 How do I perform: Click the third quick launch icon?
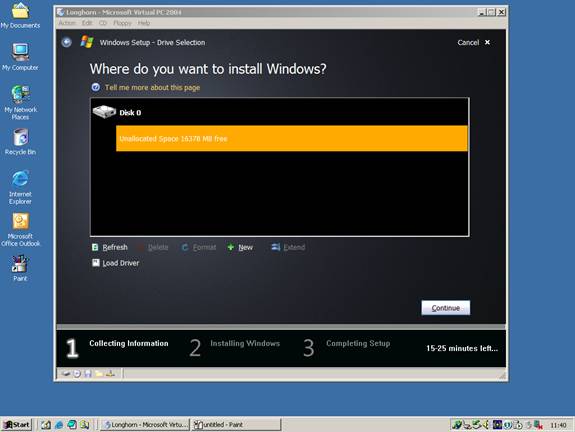point(72,425)
